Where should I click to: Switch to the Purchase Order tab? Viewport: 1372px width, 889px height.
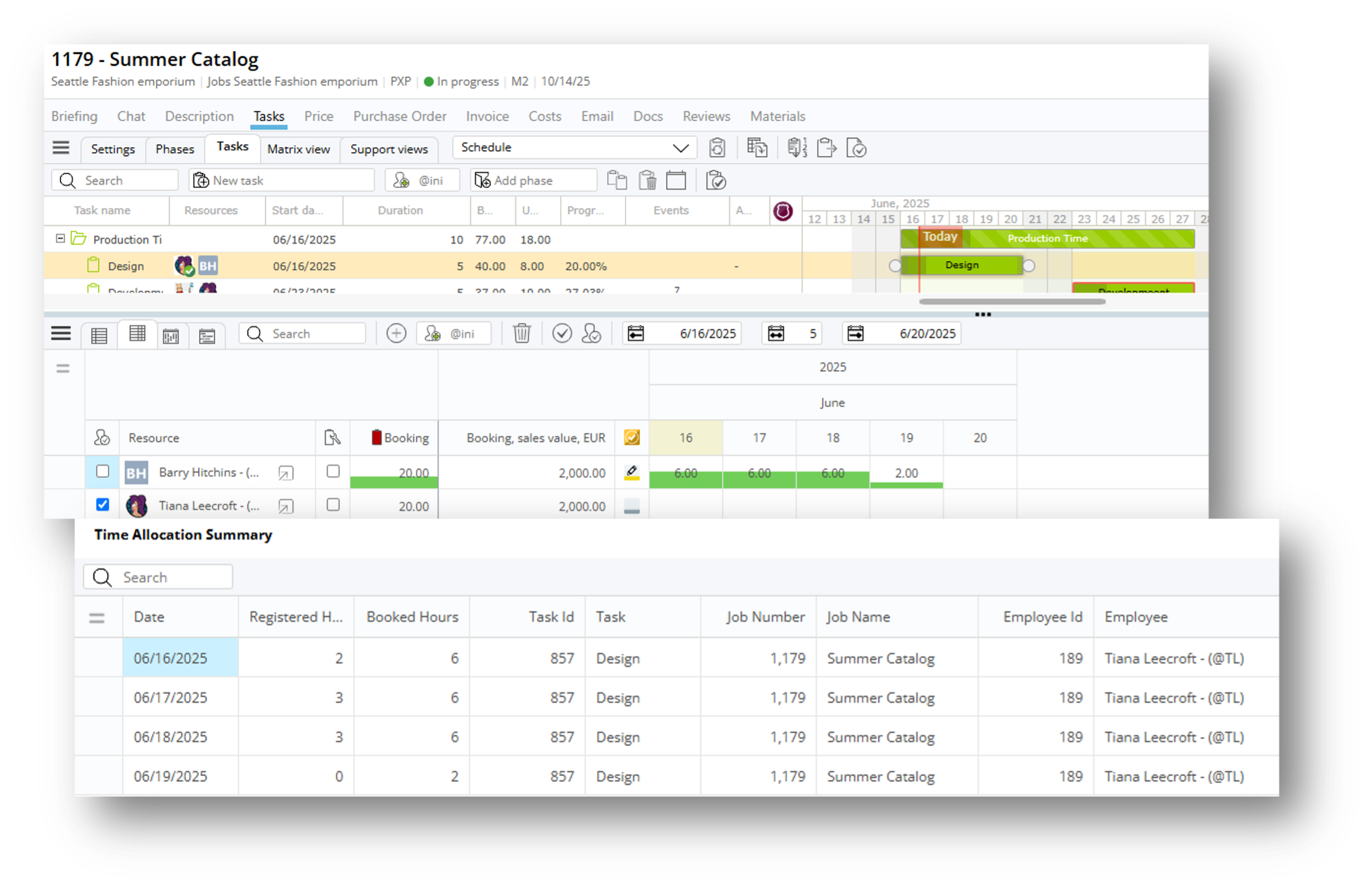click(399, 117)
